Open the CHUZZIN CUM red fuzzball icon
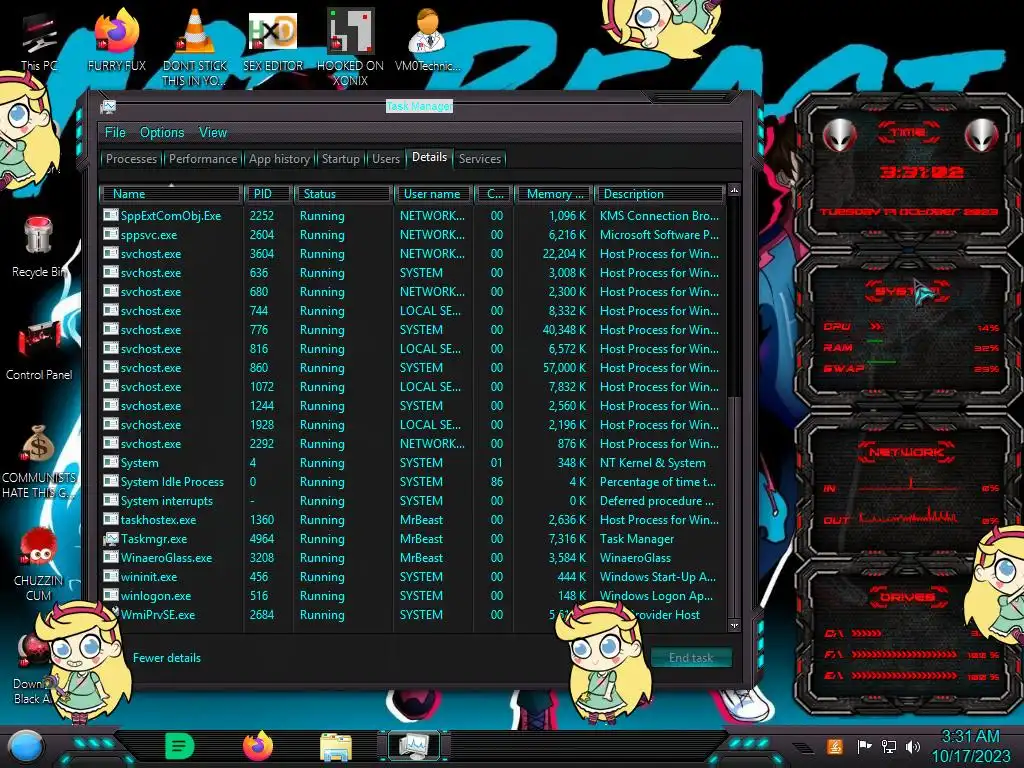 (39, 563)
